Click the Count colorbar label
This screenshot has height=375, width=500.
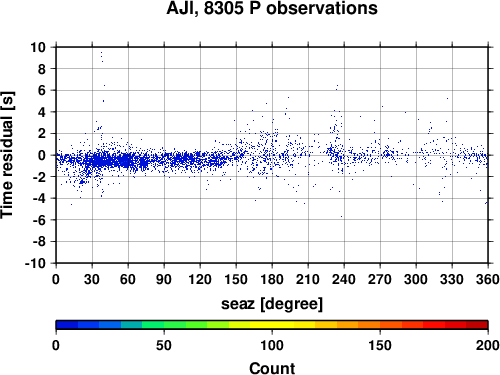click(272, 368)
